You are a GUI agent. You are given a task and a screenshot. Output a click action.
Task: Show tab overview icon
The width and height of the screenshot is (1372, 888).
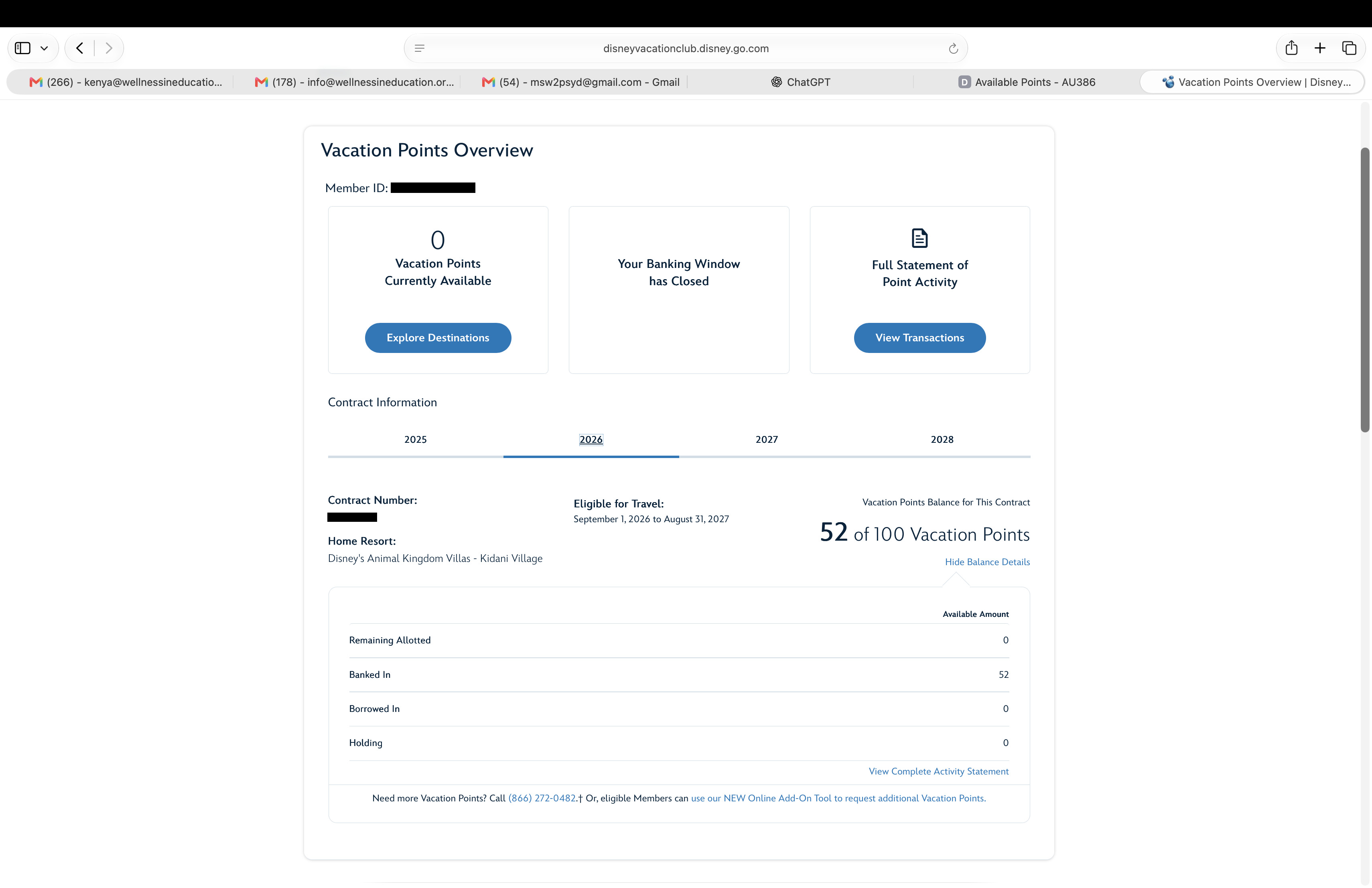(x=1349, y=49)
